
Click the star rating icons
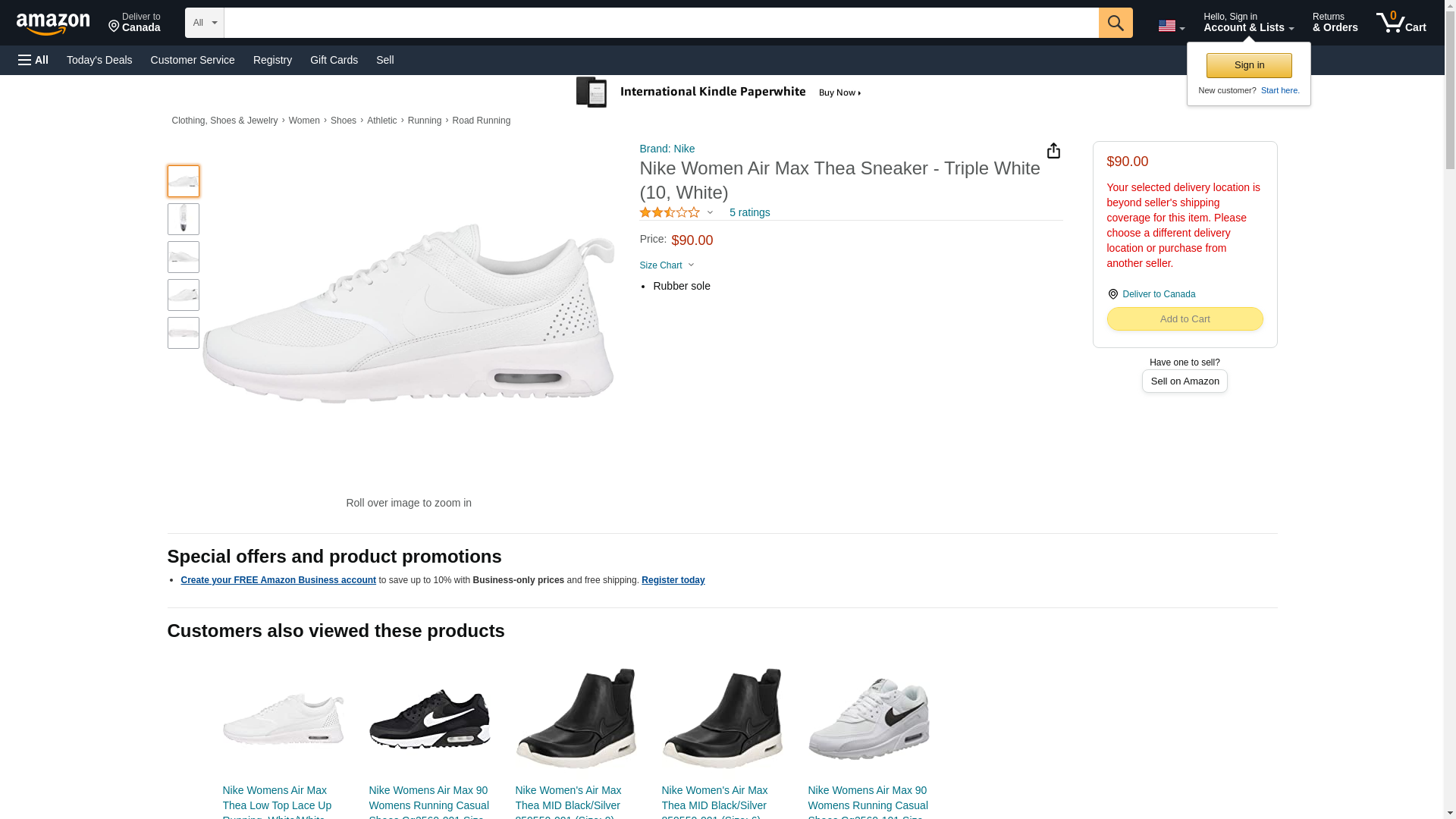click(670, 212)
